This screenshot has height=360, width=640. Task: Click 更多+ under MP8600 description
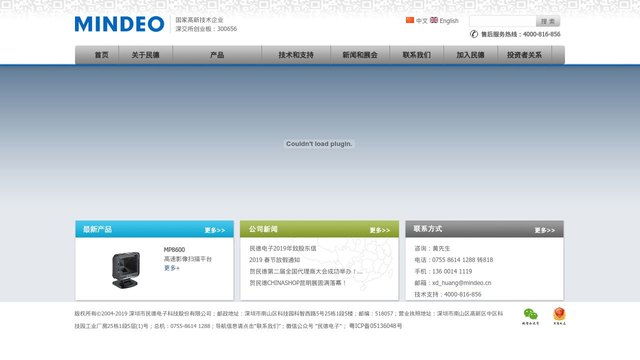point(171,268)
